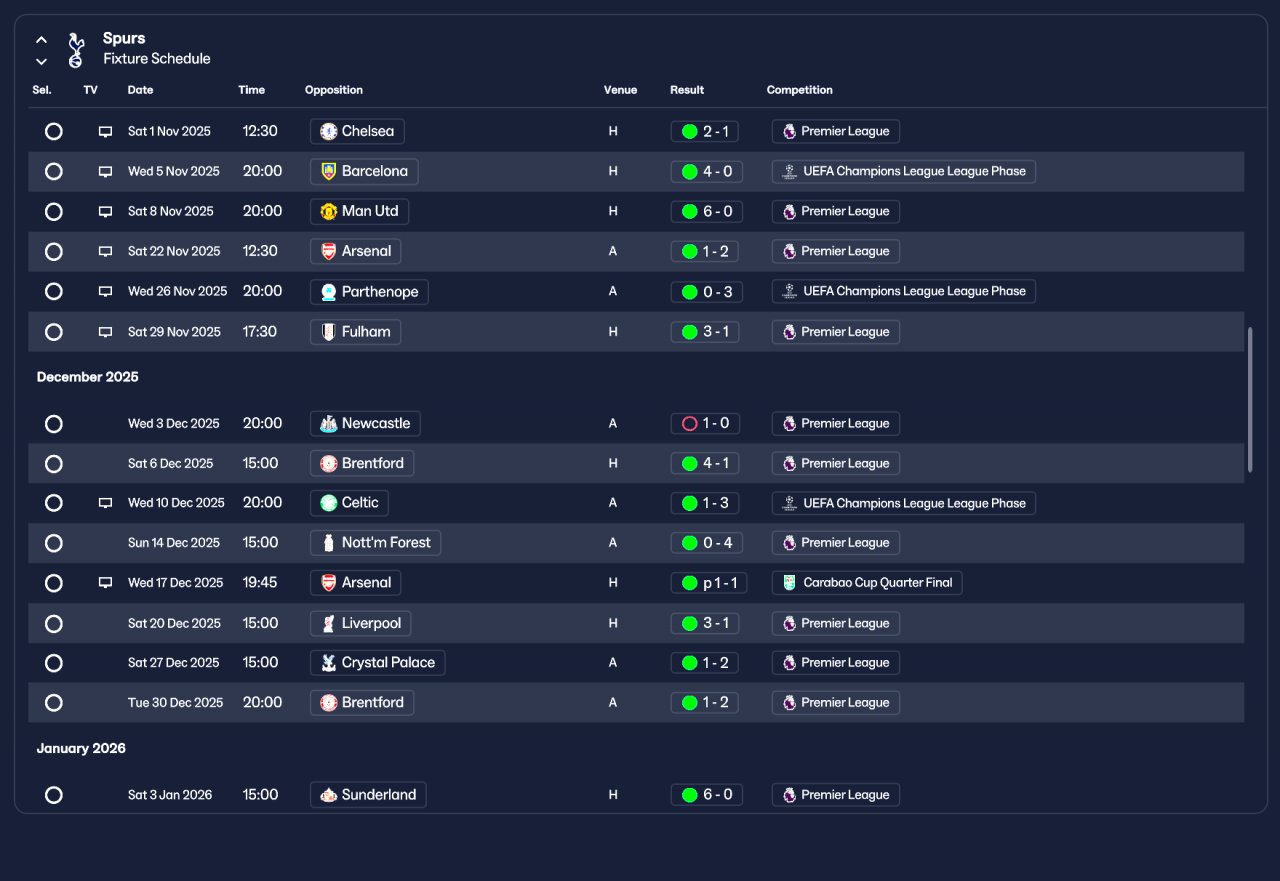Click the TV icon in the Barcelona row
Viewport: 1280px width, 881px height.
tap(105, 172)
